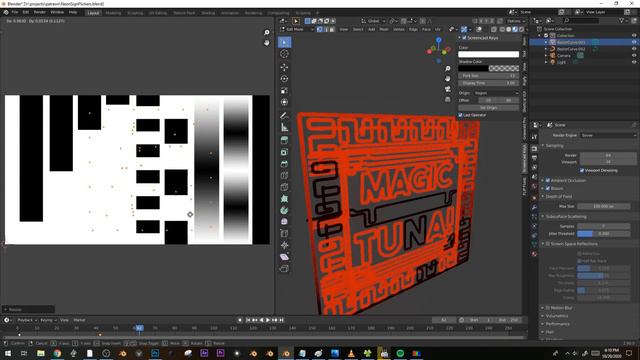
Task: Open the Render menu
Action: point(40,12)
